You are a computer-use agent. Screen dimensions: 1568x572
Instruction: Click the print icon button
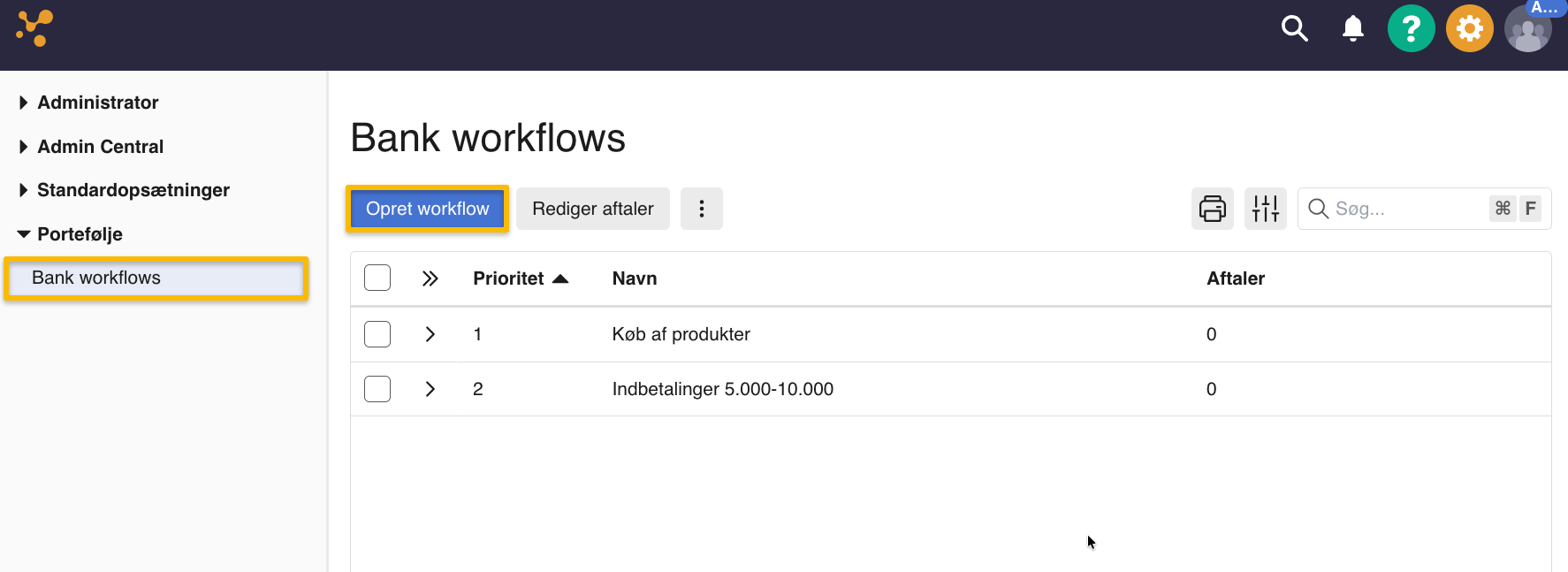point(1212,209)
